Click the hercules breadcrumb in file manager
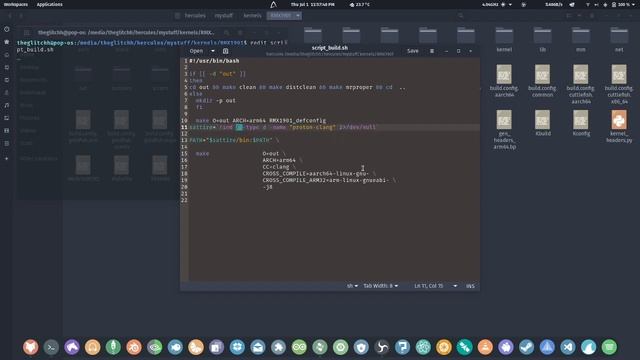Viewport: 640px width, 360px height. click(x=195, y=16)
